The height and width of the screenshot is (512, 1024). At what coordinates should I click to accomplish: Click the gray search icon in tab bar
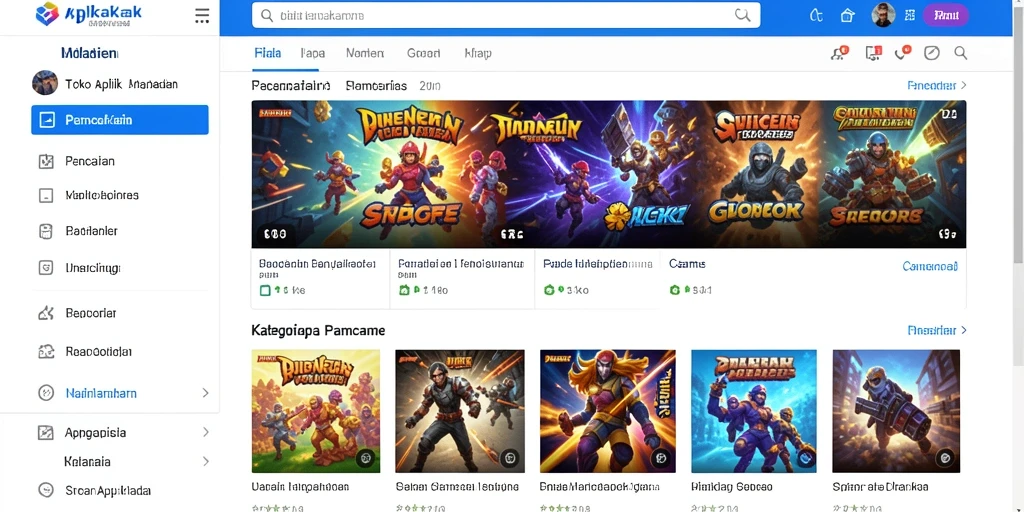[x=961, y=53]
